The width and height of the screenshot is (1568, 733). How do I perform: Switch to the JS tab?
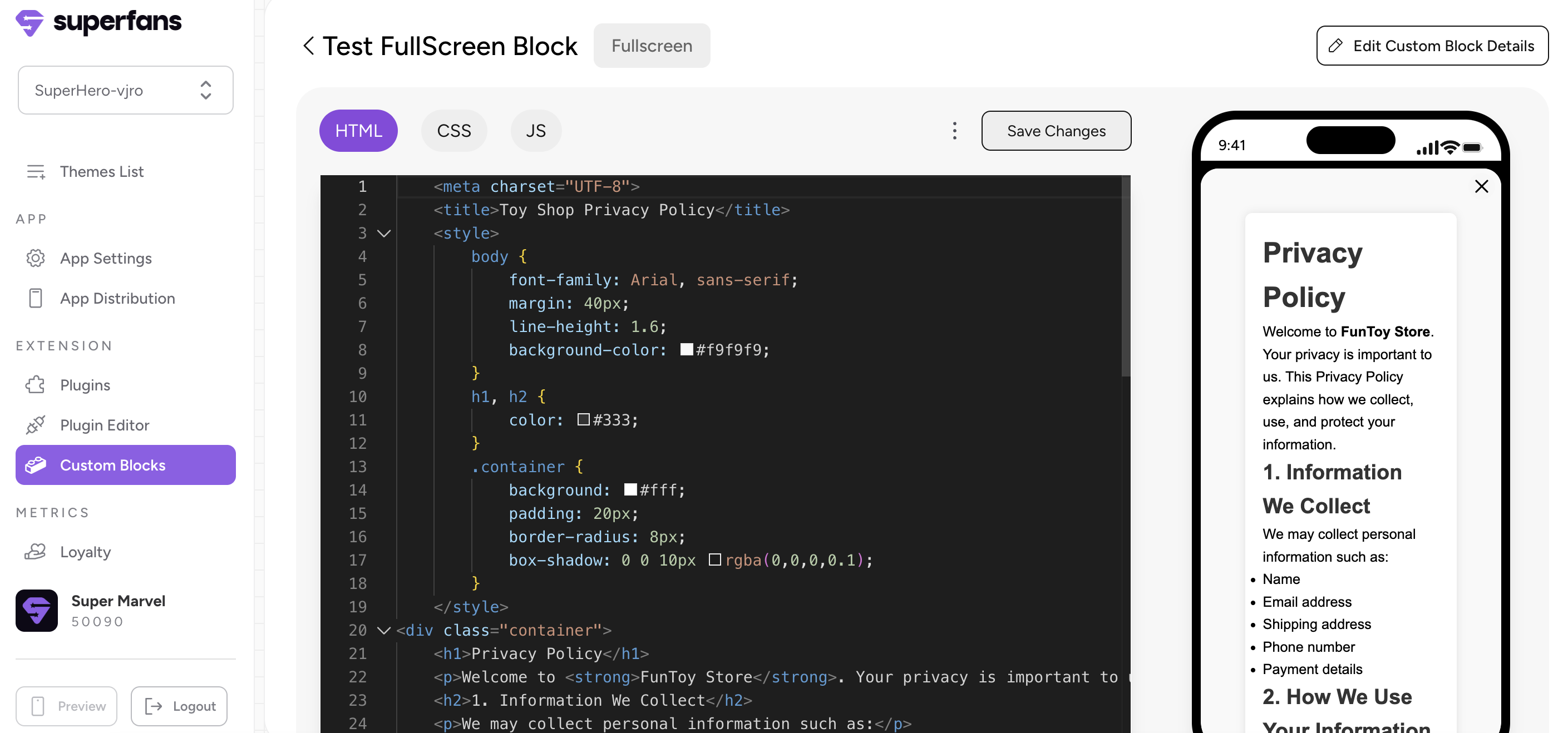click(536, 131)
